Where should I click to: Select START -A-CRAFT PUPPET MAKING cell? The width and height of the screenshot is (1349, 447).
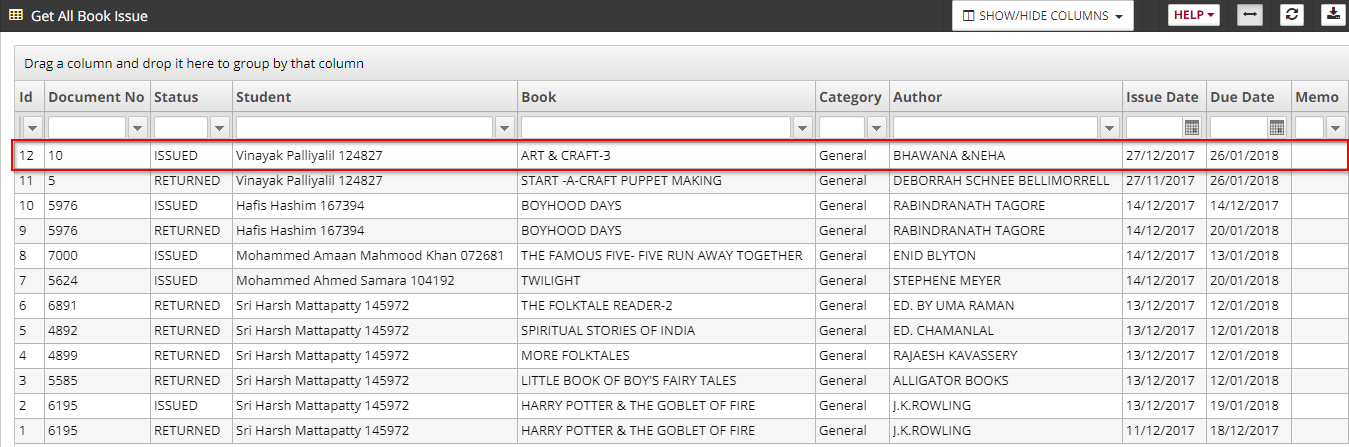[666, 180]
